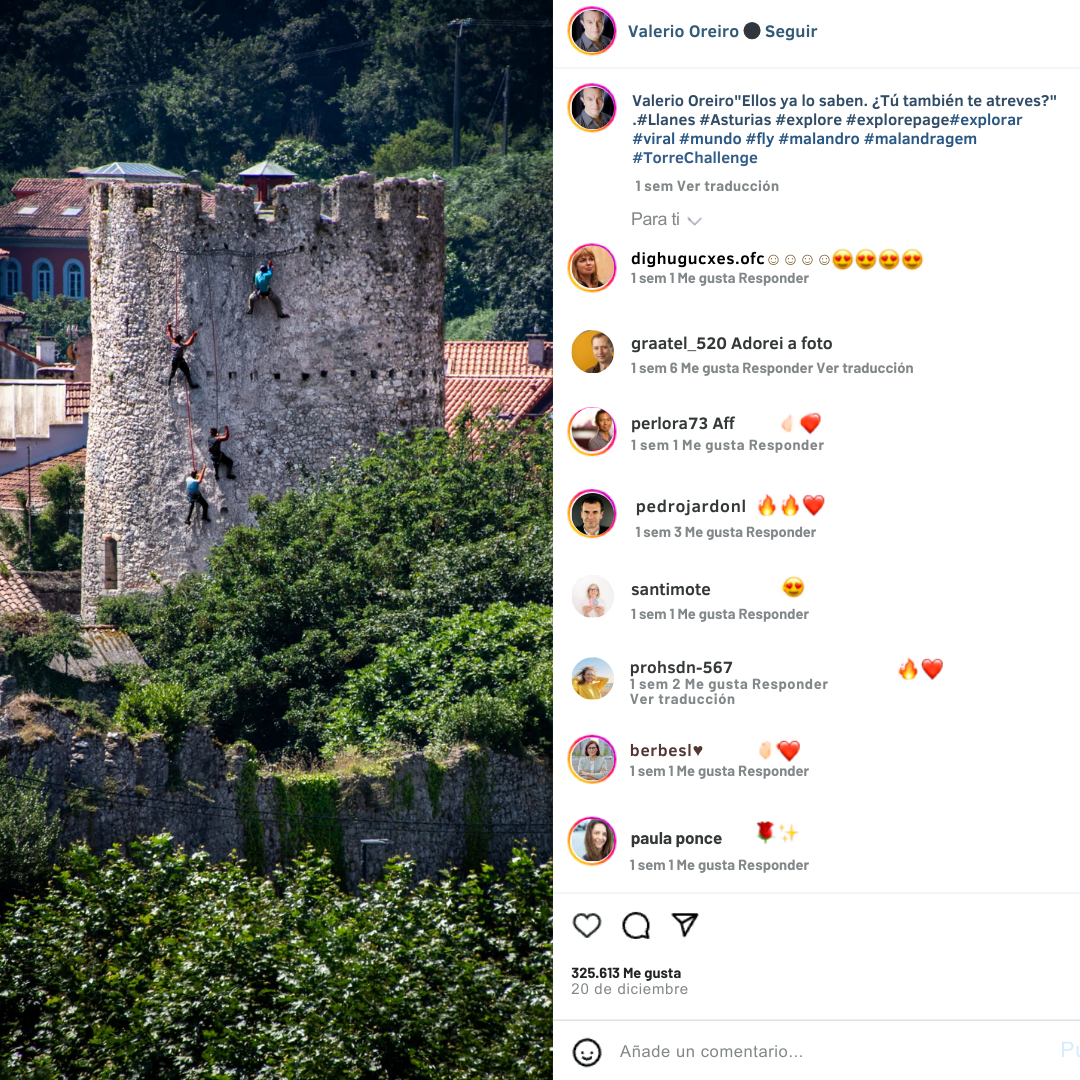Open the #Asturias hashtag

click(735, 120)
